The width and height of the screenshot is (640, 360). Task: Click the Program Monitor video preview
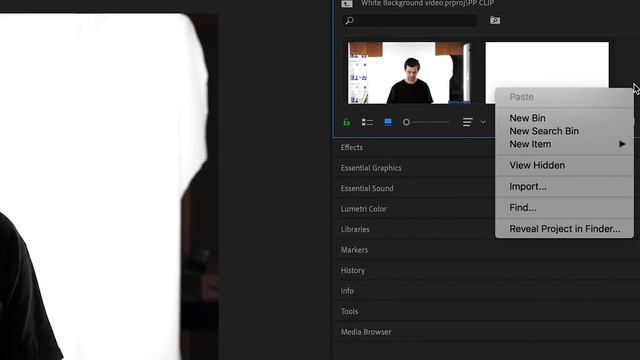click(x=109, y=187)
